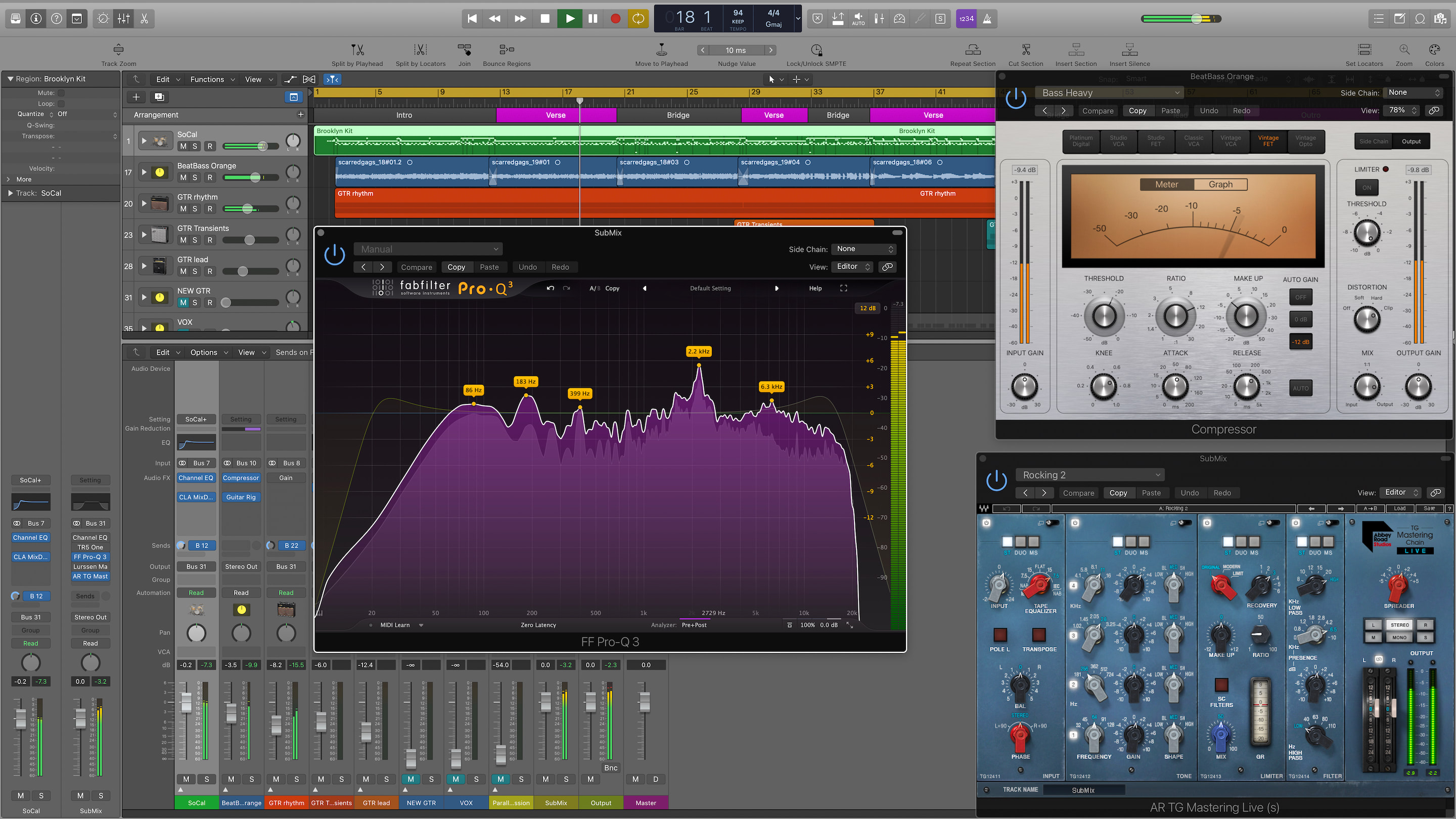Click the Stop button in transport

pos(545,19)
